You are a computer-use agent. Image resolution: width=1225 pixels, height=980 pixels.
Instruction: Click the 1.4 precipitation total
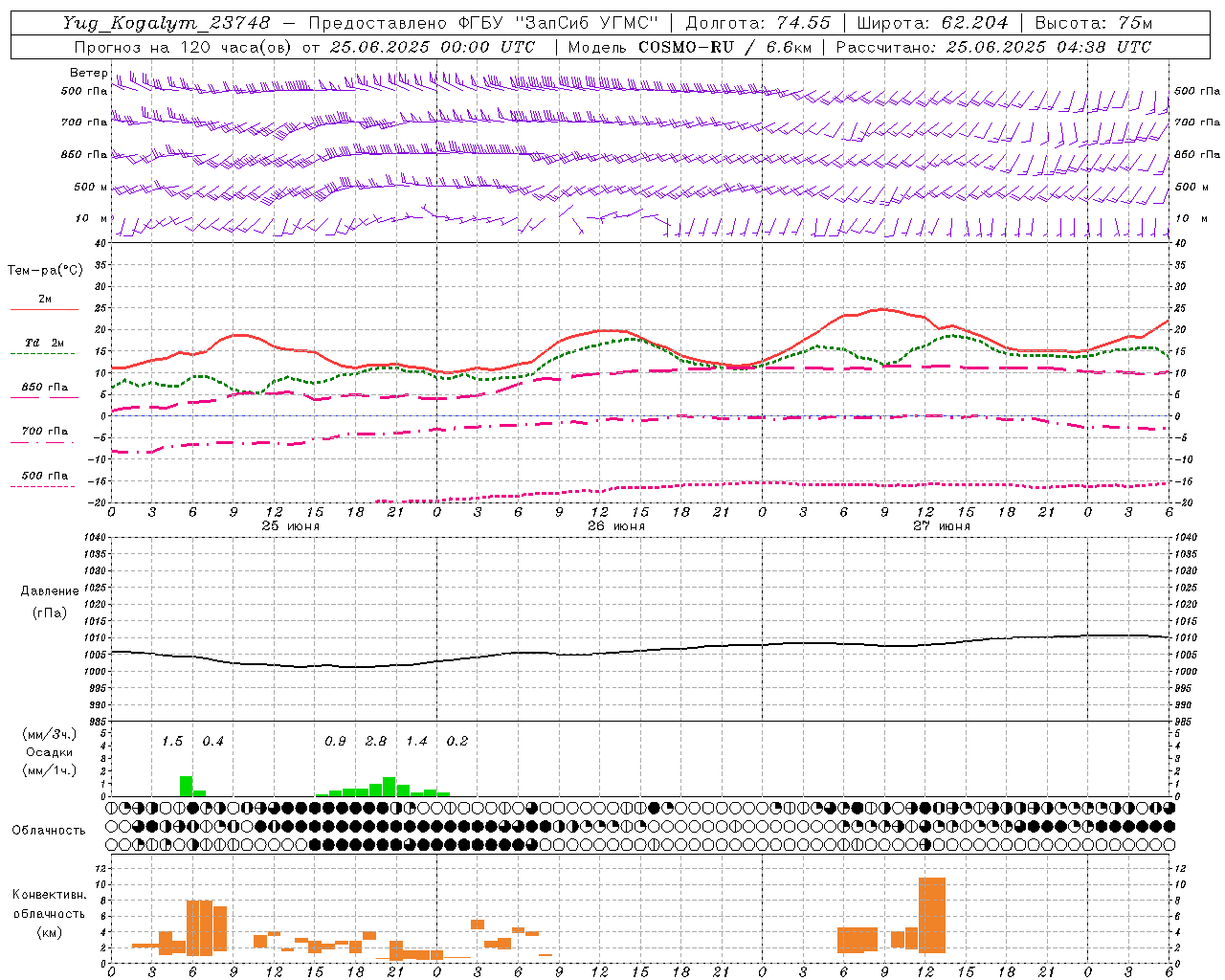pyautogui.click(x=416, y=741)
